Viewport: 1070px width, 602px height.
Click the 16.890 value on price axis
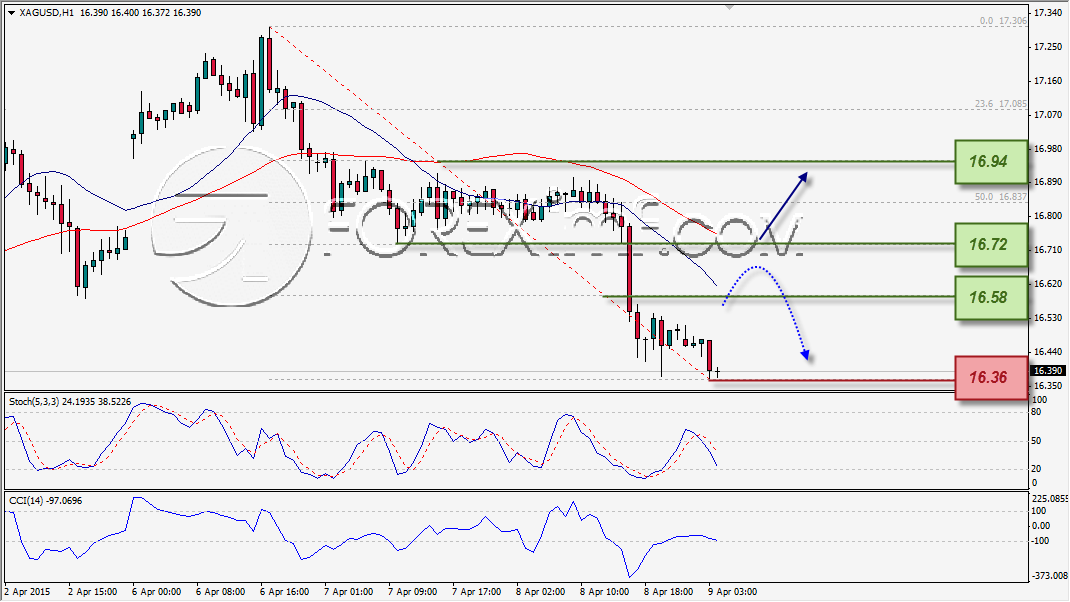click(x=1048, y=182)
